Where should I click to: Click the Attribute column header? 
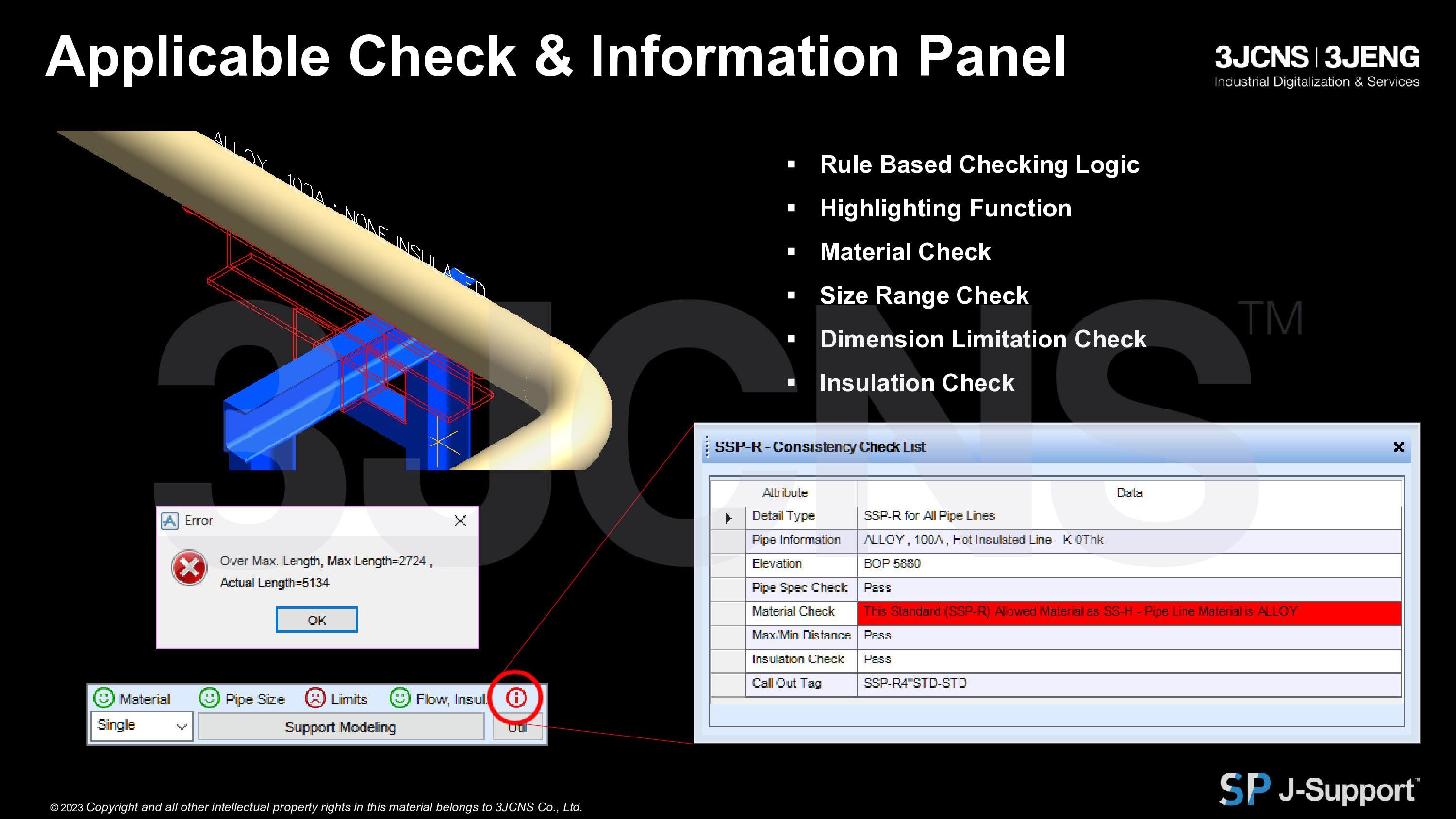click(785, 493)
